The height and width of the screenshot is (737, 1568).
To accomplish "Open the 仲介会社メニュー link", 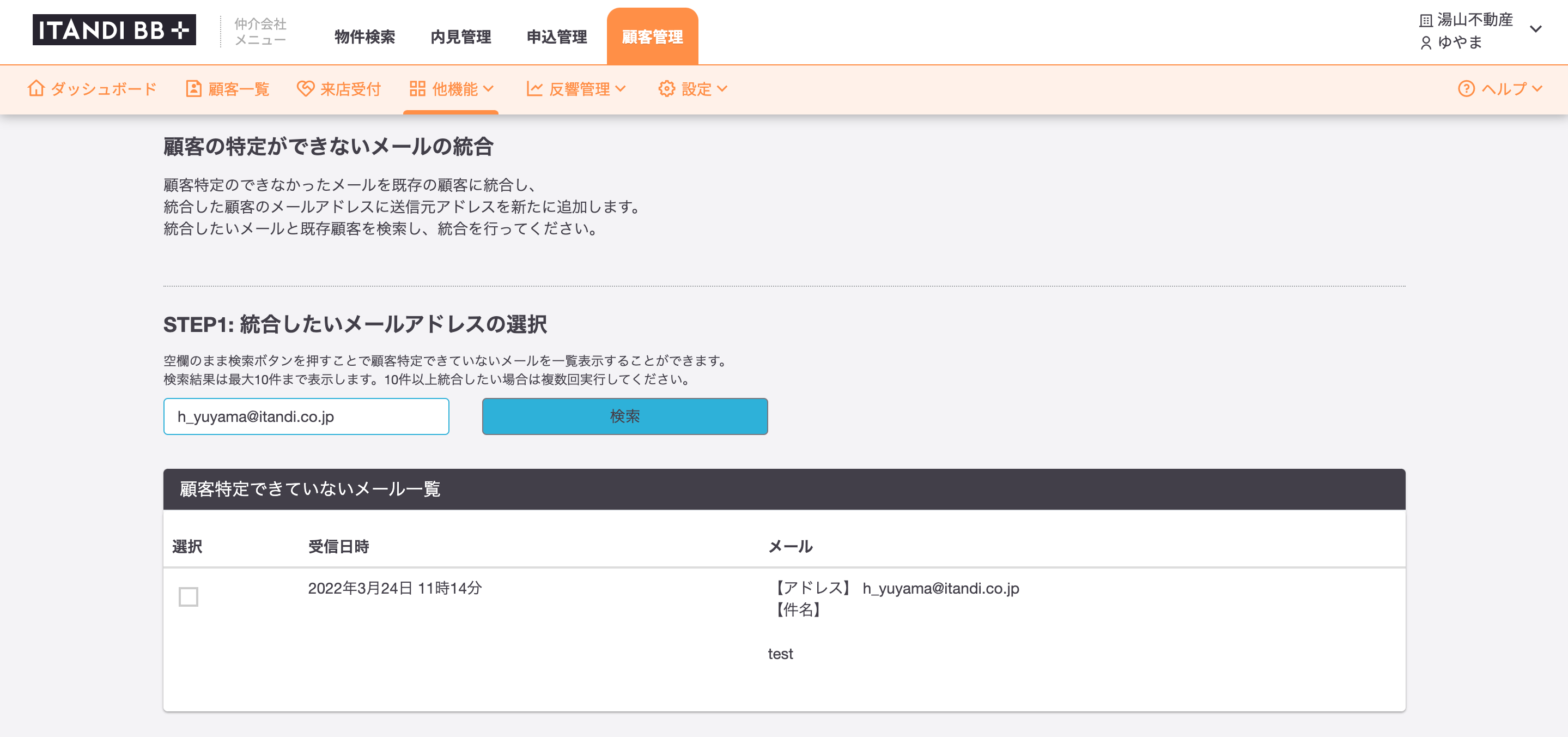I will pos(260,32).
